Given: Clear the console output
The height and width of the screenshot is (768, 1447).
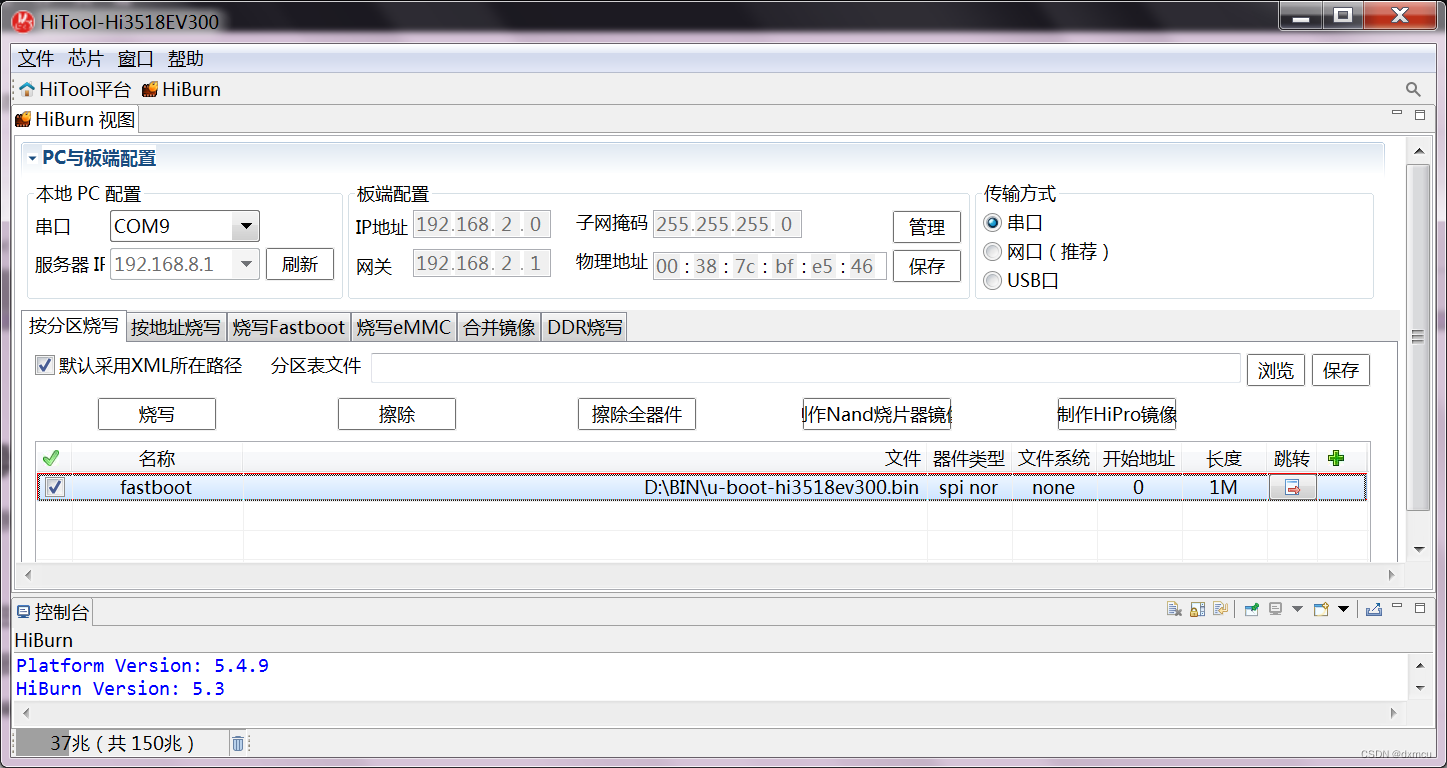Looking at the screenshot, I should tap(1174, 609).
